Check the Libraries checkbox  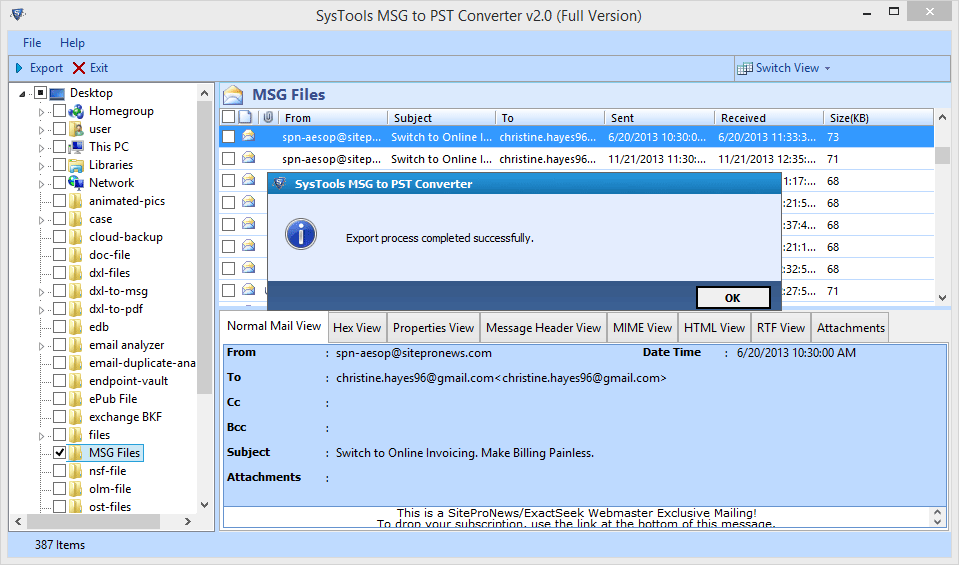coord(59,165)
